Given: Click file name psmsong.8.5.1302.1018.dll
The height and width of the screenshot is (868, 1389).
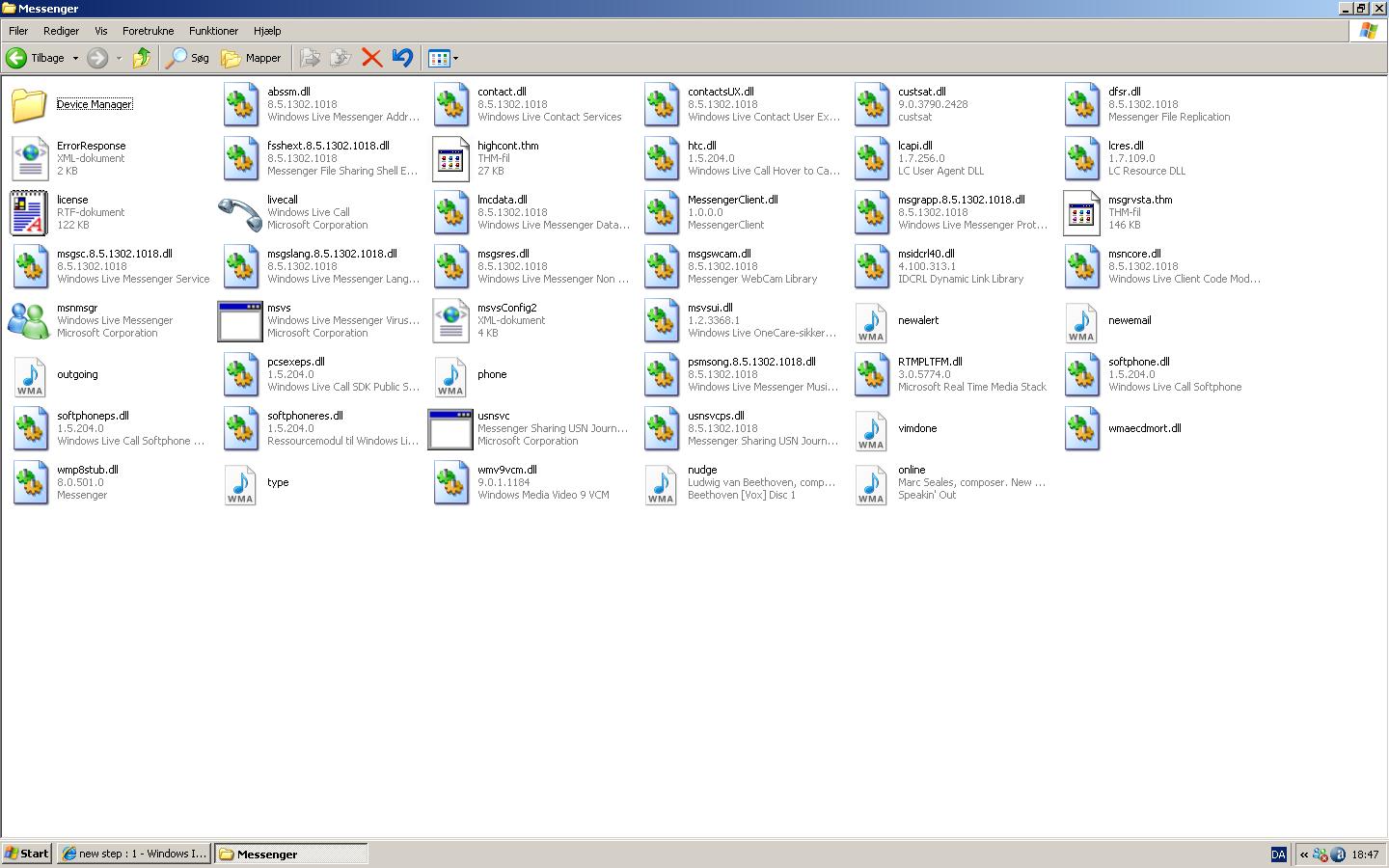Looking at the screenshot, I should (751, 362).
